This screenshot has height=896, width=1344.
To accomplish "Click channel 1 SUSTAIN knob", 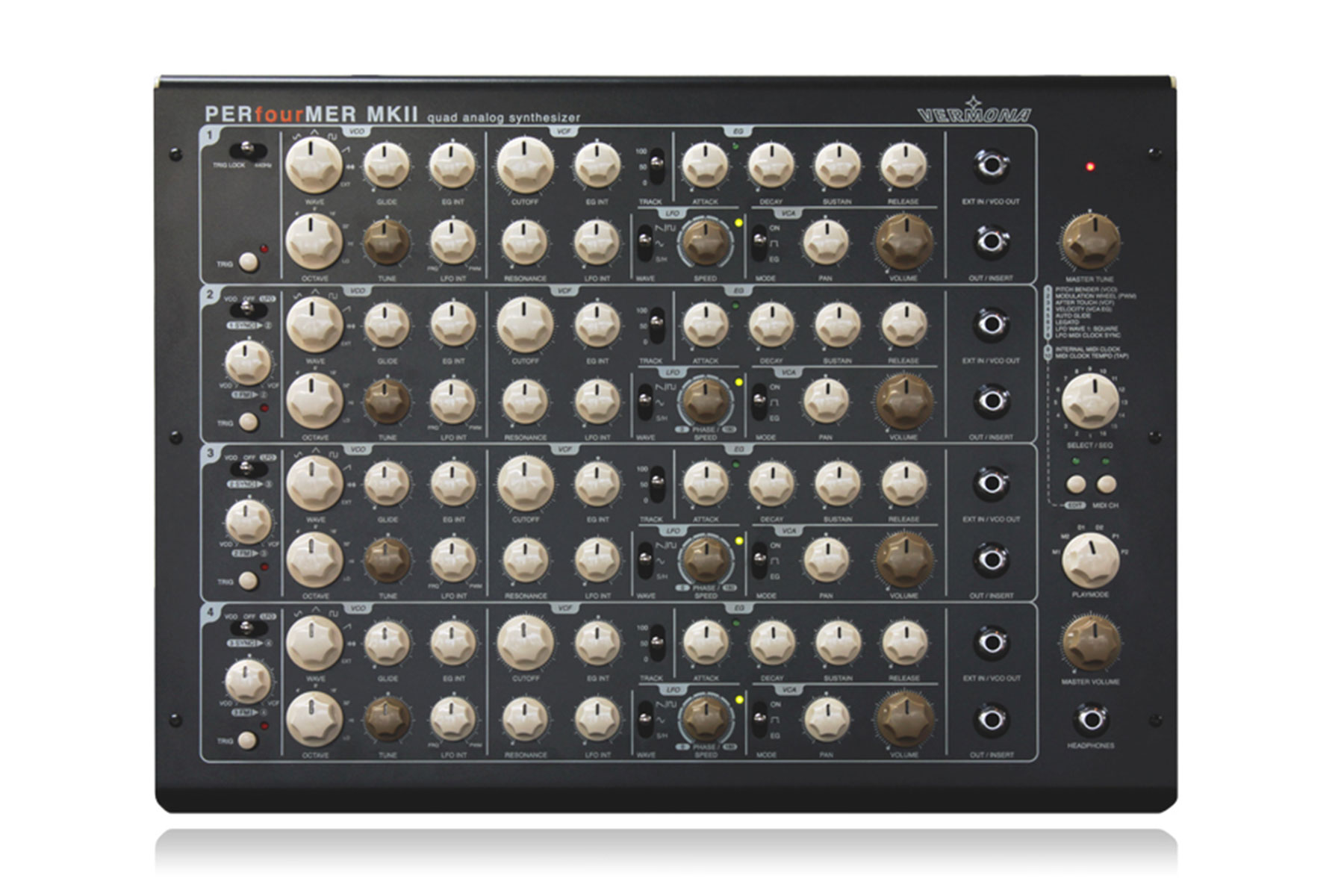I will point(837,165).
